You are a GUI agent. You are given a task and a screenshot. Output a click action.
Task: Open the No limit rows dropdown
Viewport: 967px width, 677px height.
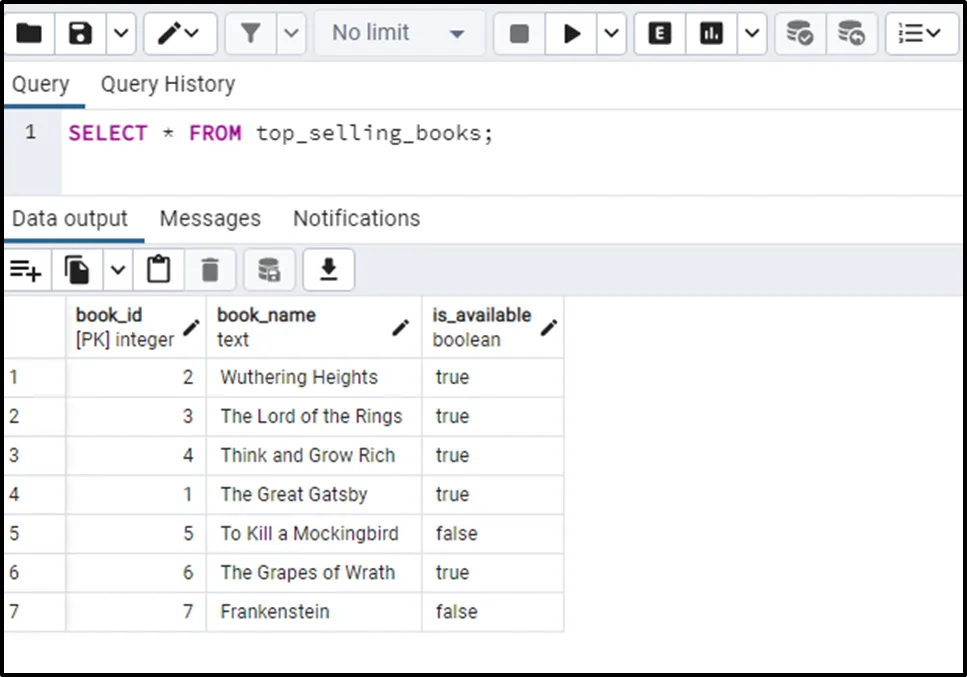click(398, 34)
